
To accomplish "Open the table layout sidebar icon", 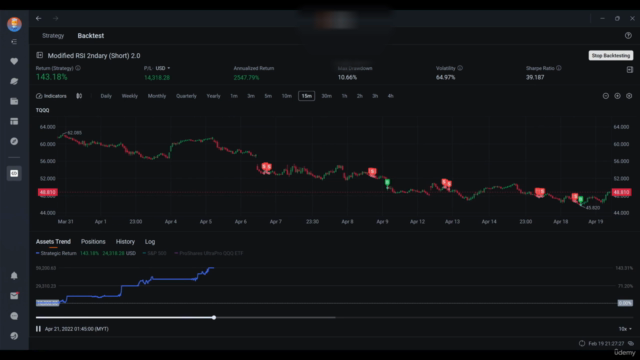I will coord(14,121).
